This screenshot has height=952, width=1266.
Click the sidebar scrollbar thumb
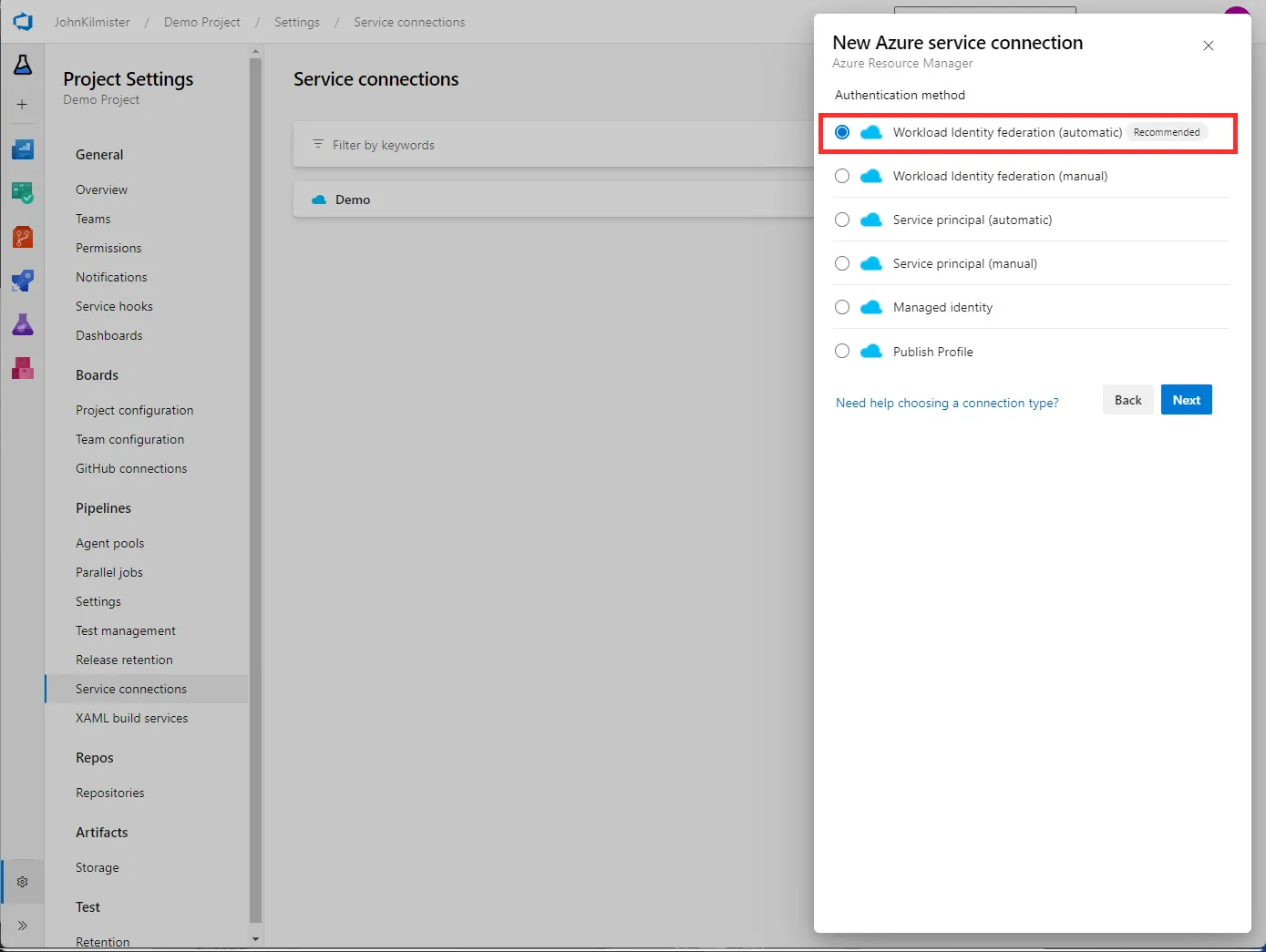pyautogui.click(x=255, y=490)
